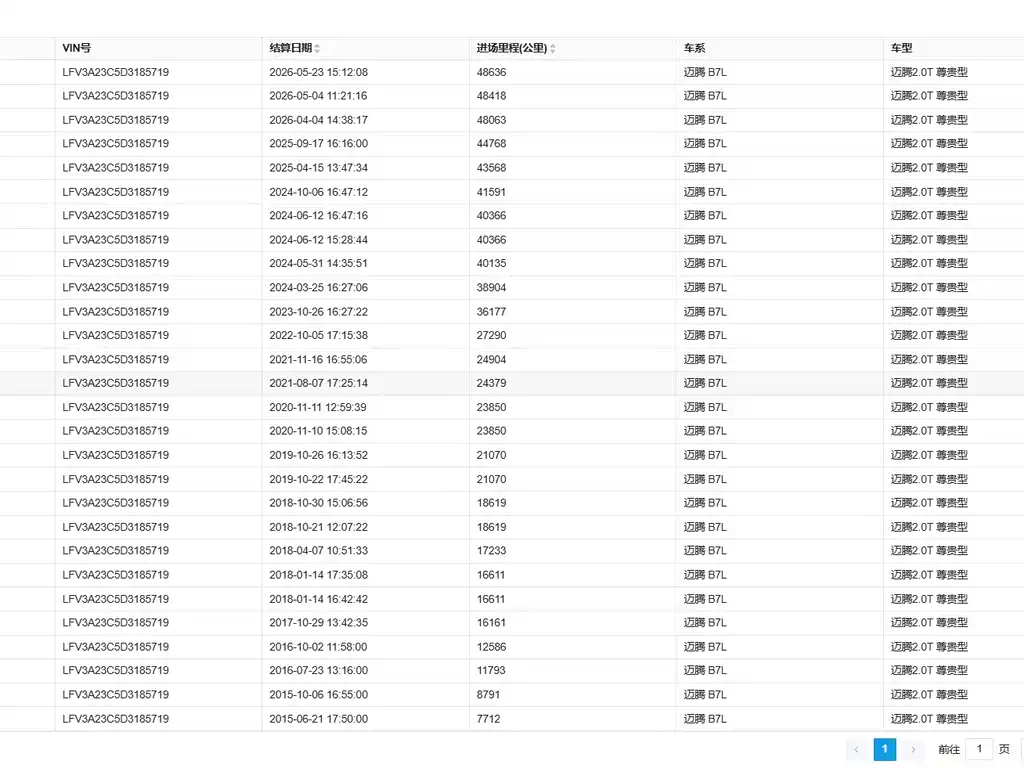Select date cell 2018-01-14 17:35:08

319,575
